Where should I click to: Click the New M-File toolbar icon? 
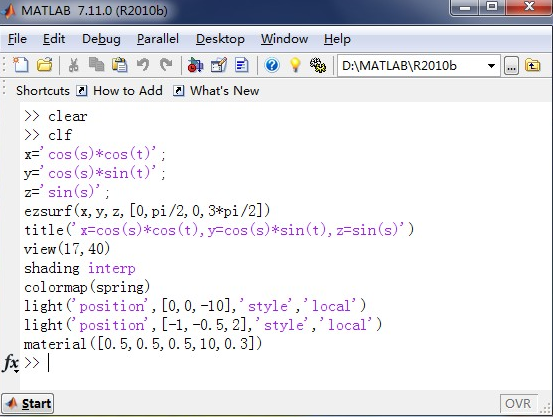20,65
